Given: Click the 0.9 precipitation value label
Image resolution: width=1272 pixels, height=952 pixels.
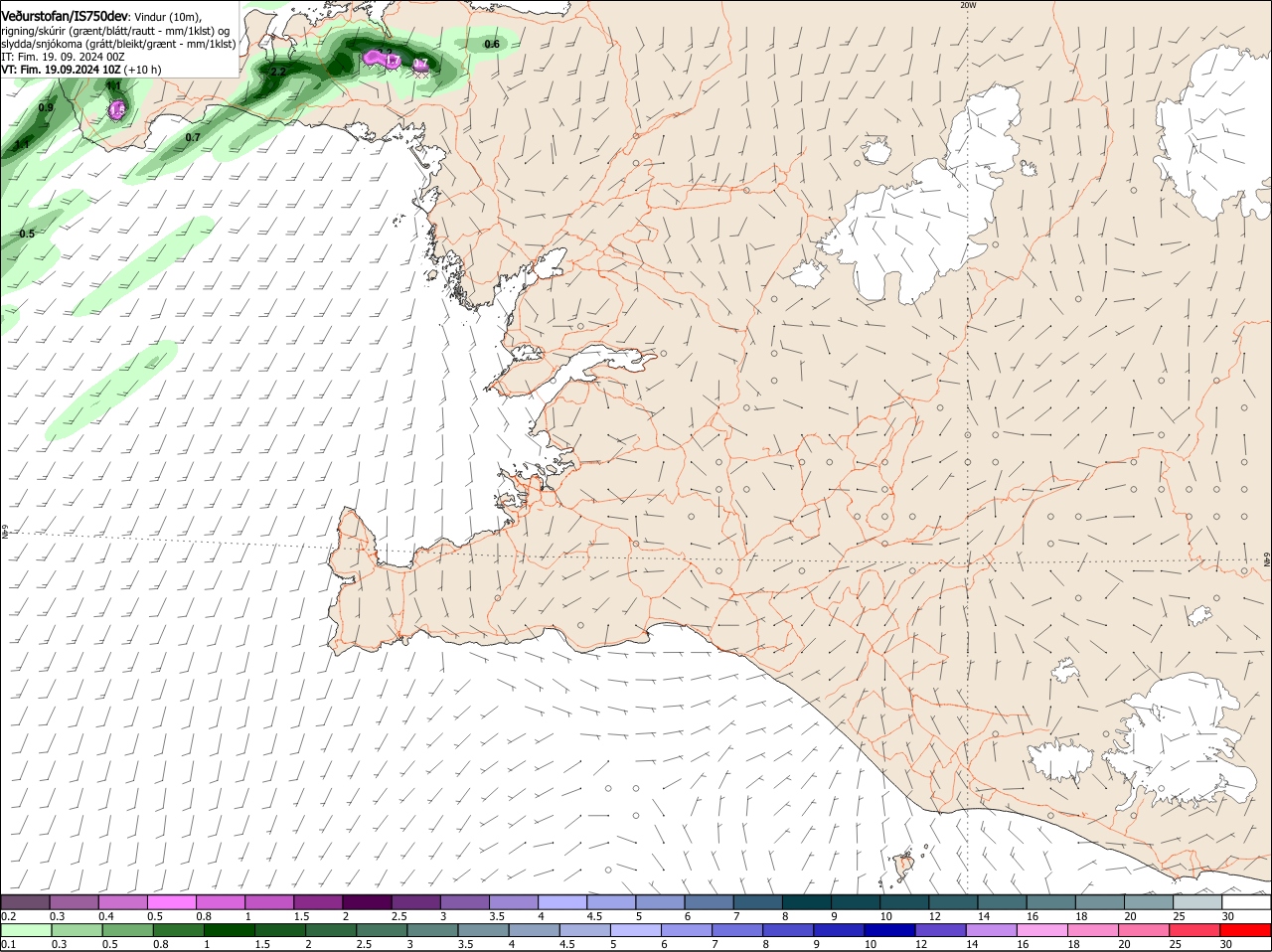Looking at the screenshot, I should pyautogui.click(x=46, y=107).
